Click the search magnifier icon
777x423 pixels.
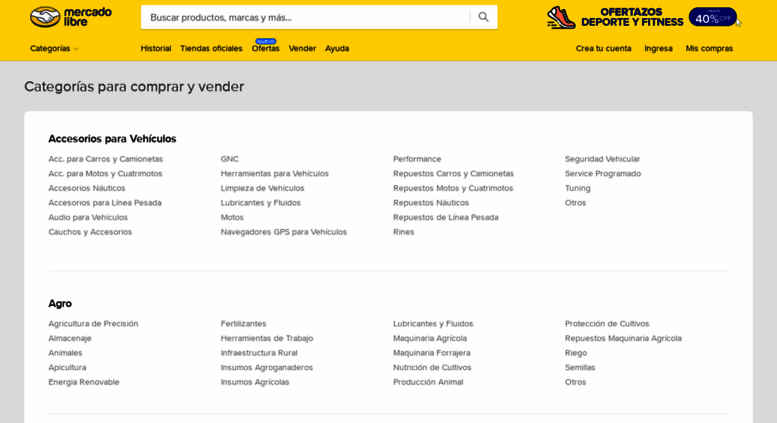[483, 17]
